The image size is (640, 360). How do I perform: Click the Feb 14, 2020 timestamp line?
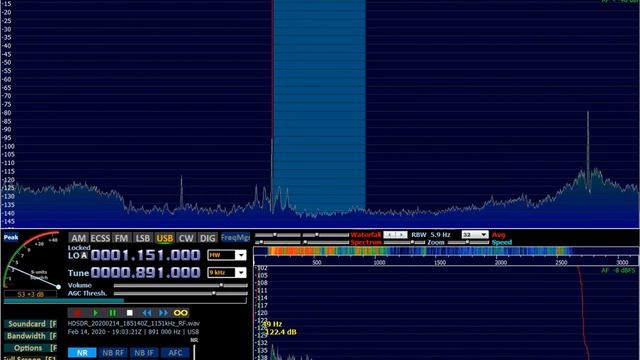[x=133, y=332]
